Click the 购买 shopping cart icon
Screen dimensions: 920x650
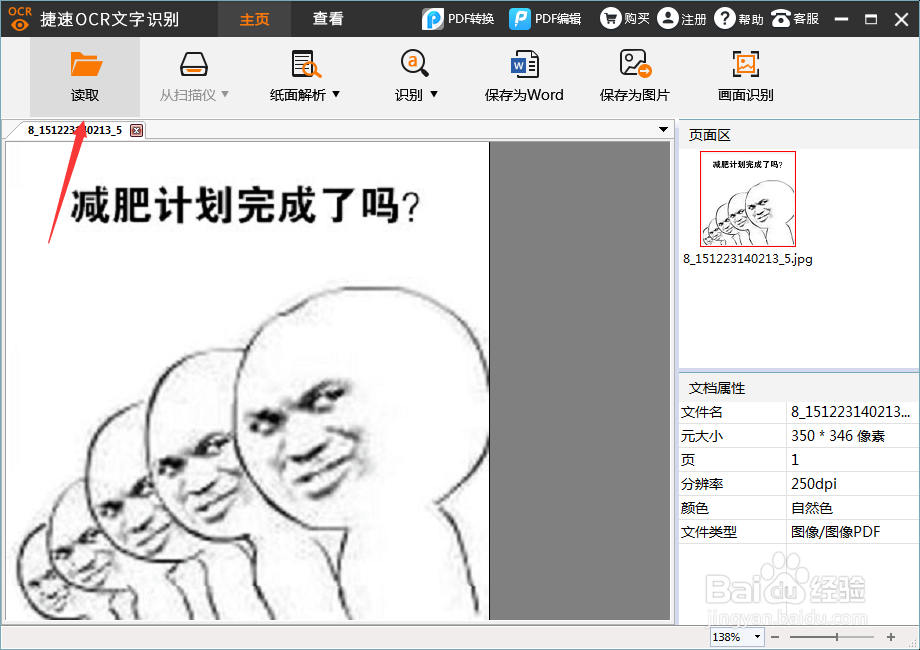coord(610,18)
